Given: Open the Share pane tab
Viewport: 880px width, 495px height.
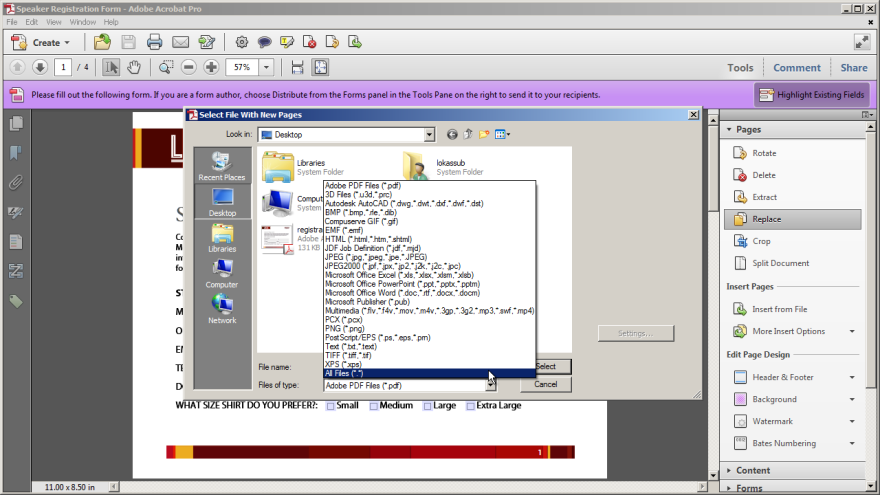Looking at the screenshot, I should click(854, 67).
